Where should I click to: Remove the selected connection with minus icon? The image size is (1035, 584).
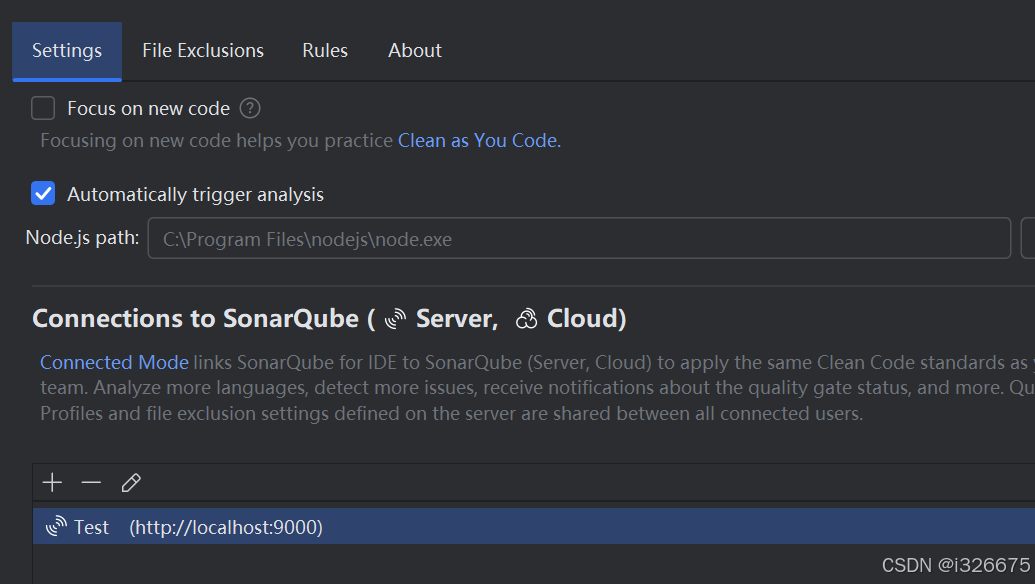[91, 483]
